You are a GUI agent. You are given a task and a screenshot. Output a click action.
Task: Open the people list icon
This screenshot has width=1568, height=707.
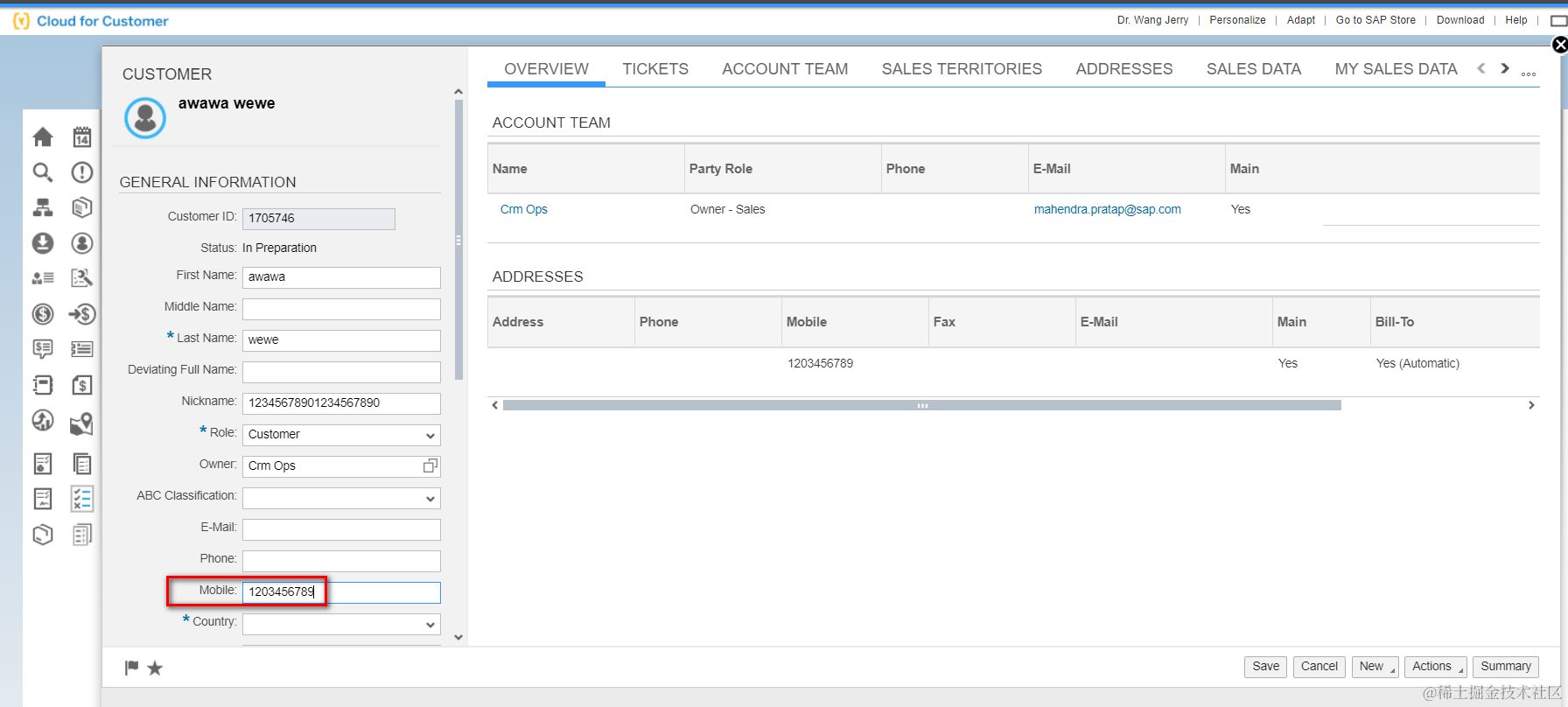(x=43, y=278)
